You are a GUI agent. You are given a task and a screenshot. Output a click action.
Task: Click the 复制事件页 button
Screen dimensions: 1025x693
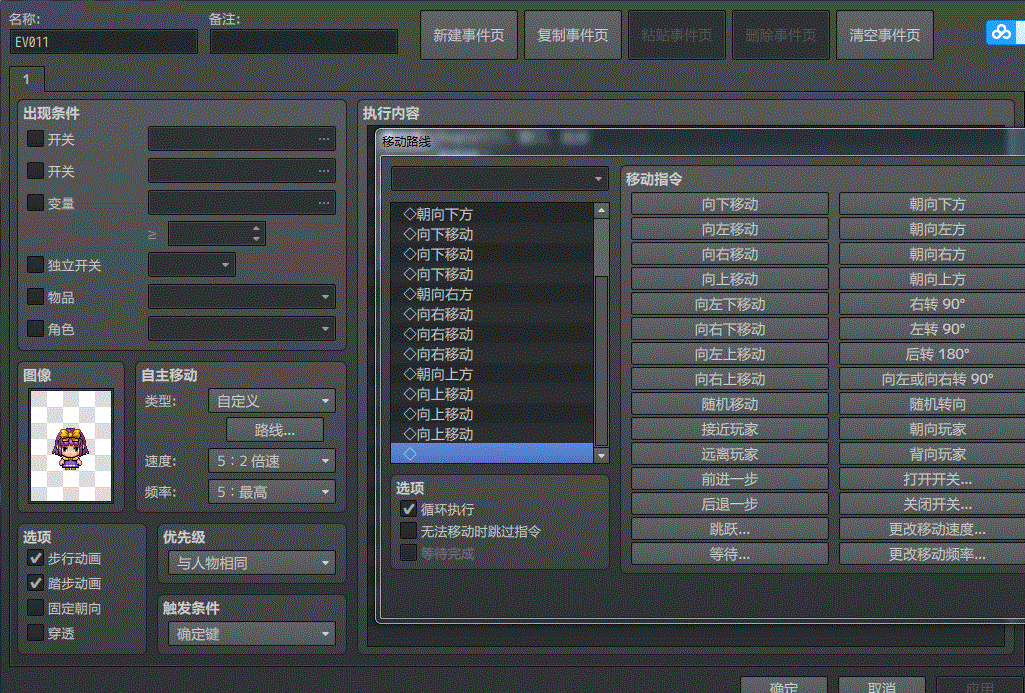[x=573, y=35]
